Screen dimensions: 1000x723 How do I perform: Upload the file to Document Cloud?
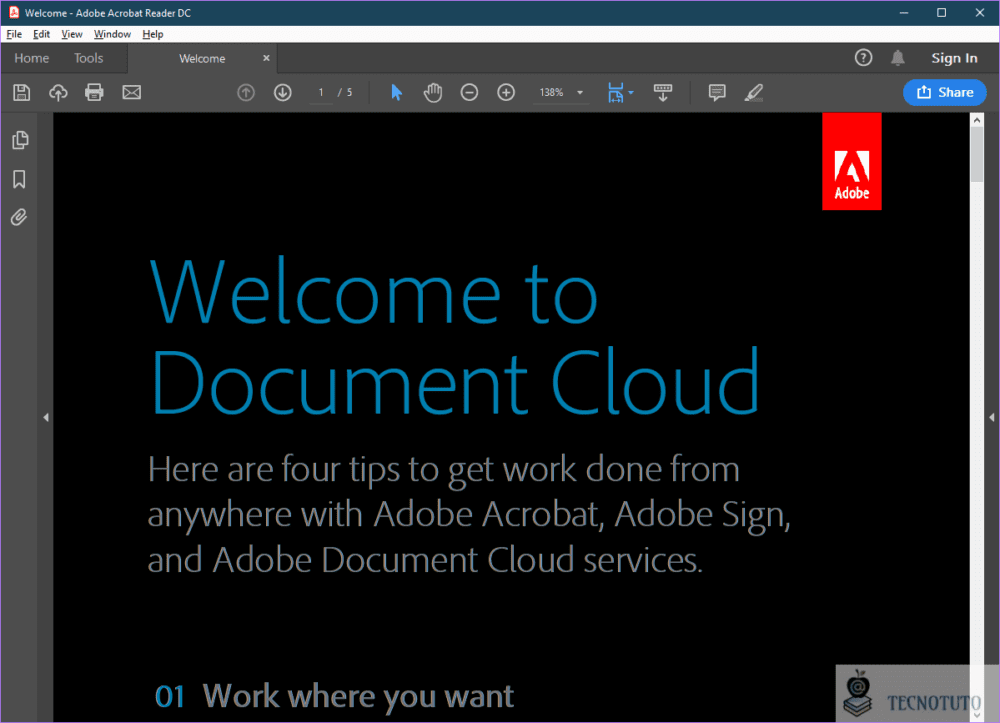58,92
